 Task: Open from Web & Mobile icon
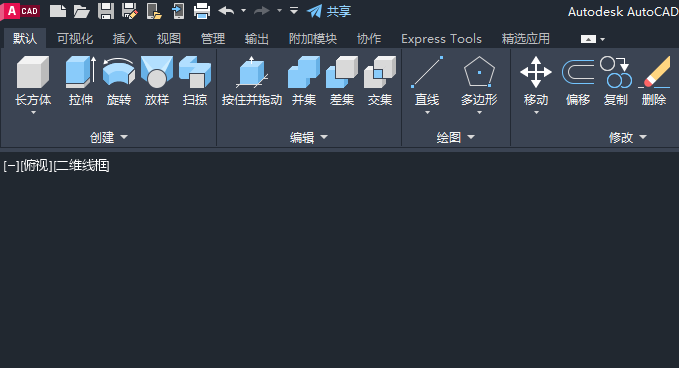(154, 11)
